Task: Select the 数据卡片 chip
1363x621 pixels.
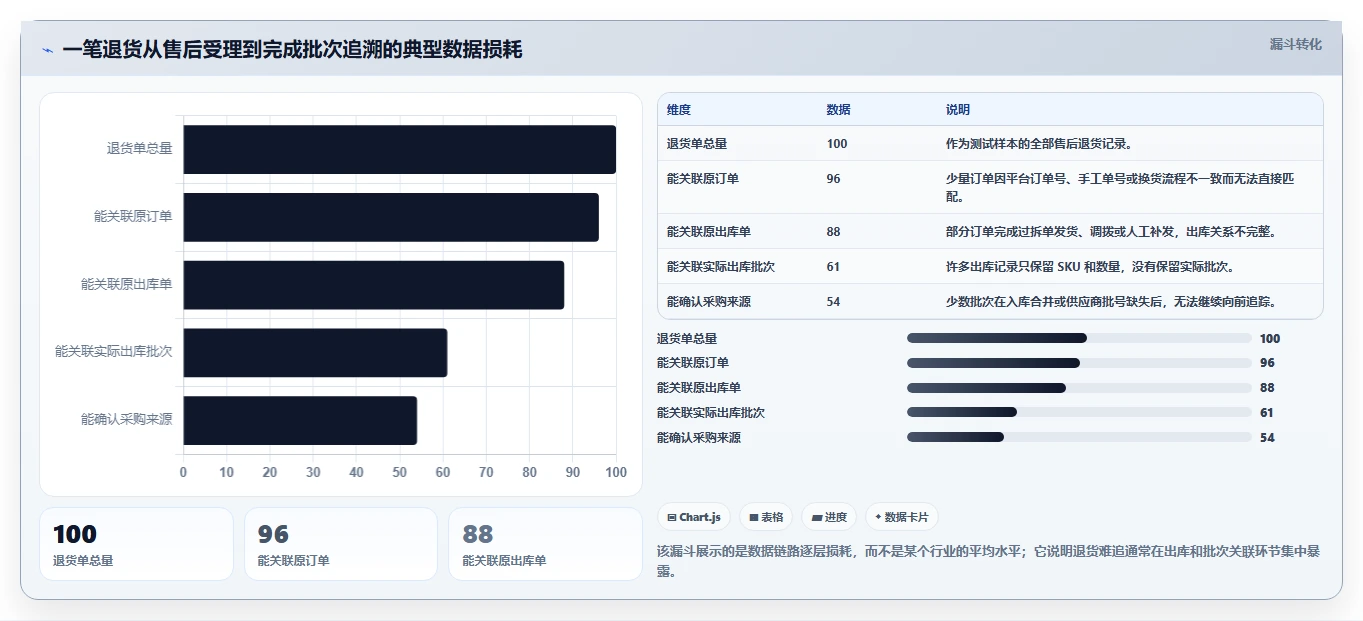Action: [x=901, y=517]
